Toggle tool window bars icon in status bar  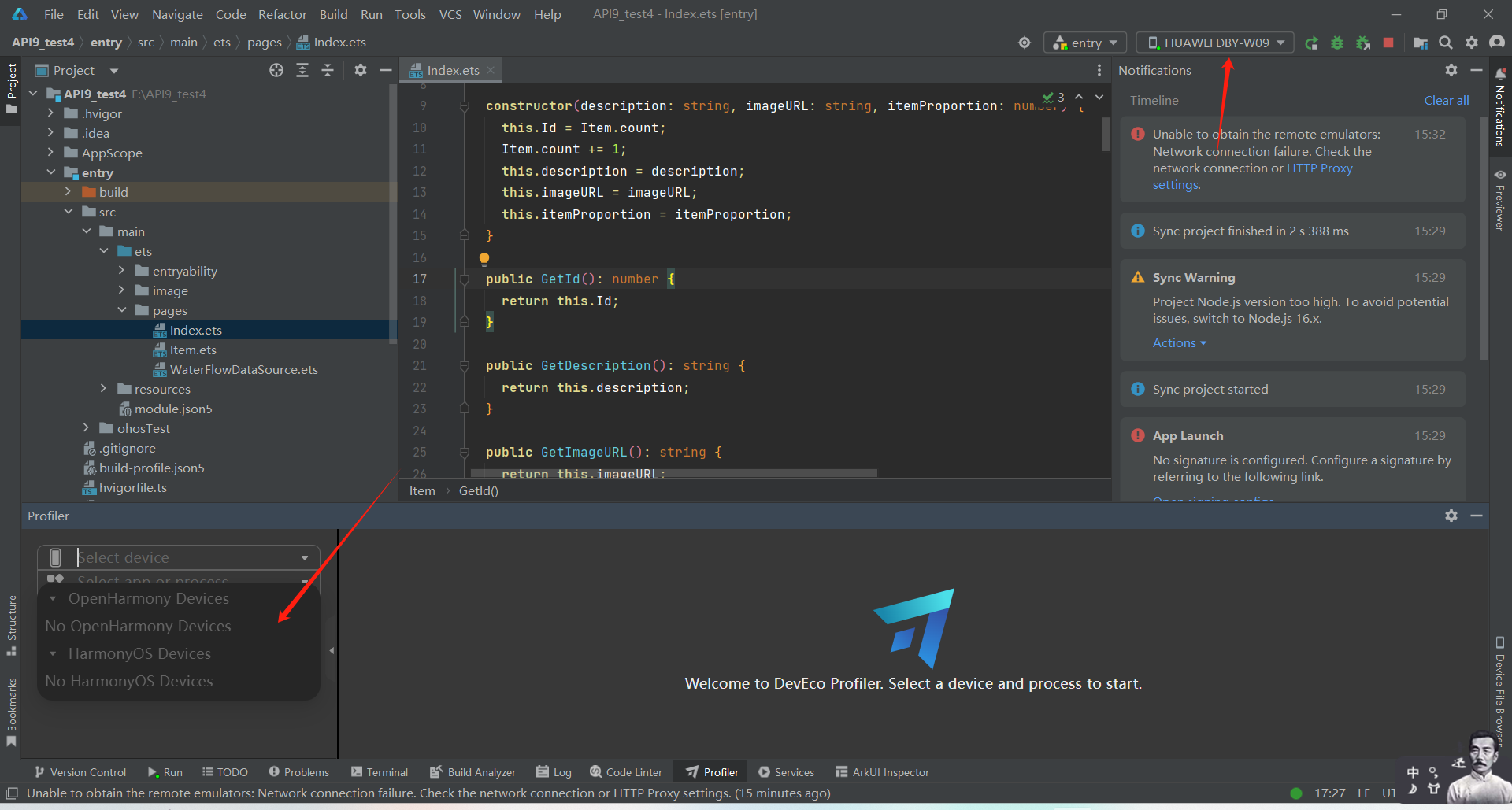[x=12, y=793]
